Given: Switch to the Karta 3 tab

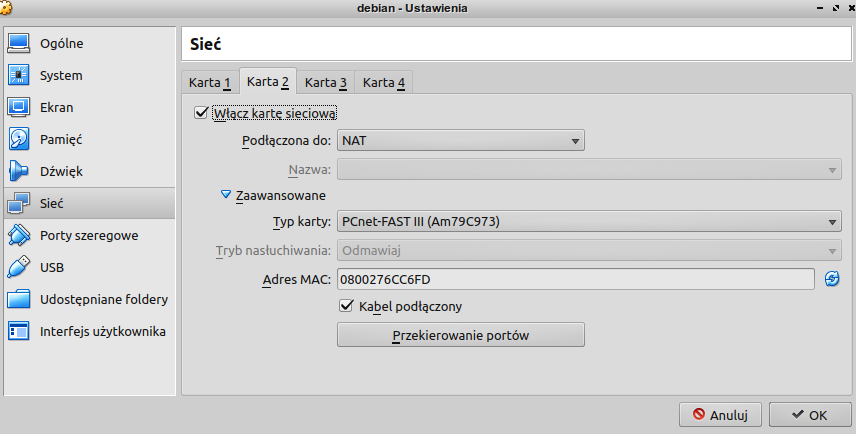Looking at the screenshot, I should coord(325,82).
